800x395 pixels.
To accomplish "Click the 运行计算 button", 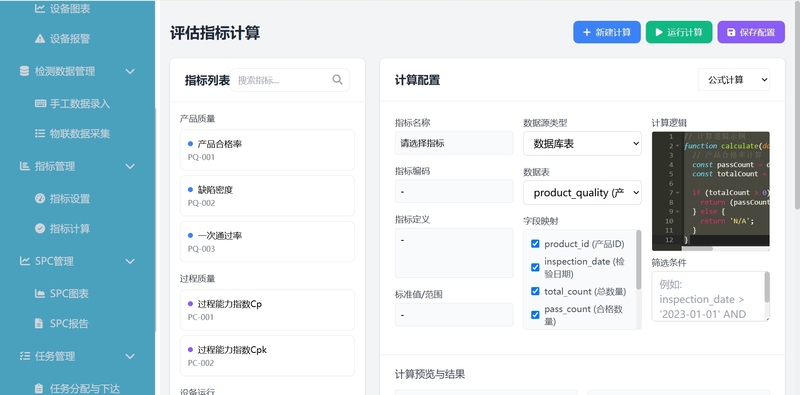I will 679,32.
